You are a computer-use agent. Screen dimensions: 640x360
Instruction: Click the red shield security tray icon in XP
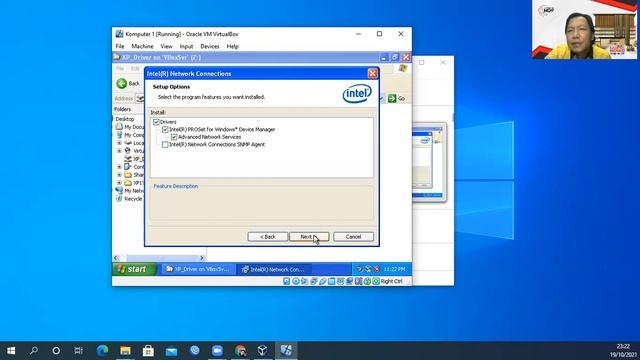click(376, 269)
